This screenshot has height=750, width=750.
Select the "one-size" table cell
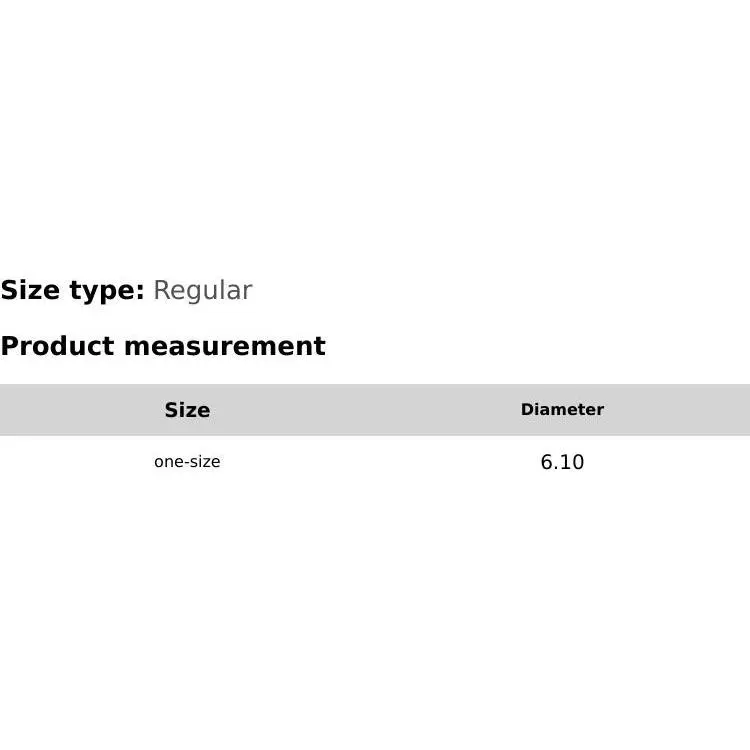point(187,462)
